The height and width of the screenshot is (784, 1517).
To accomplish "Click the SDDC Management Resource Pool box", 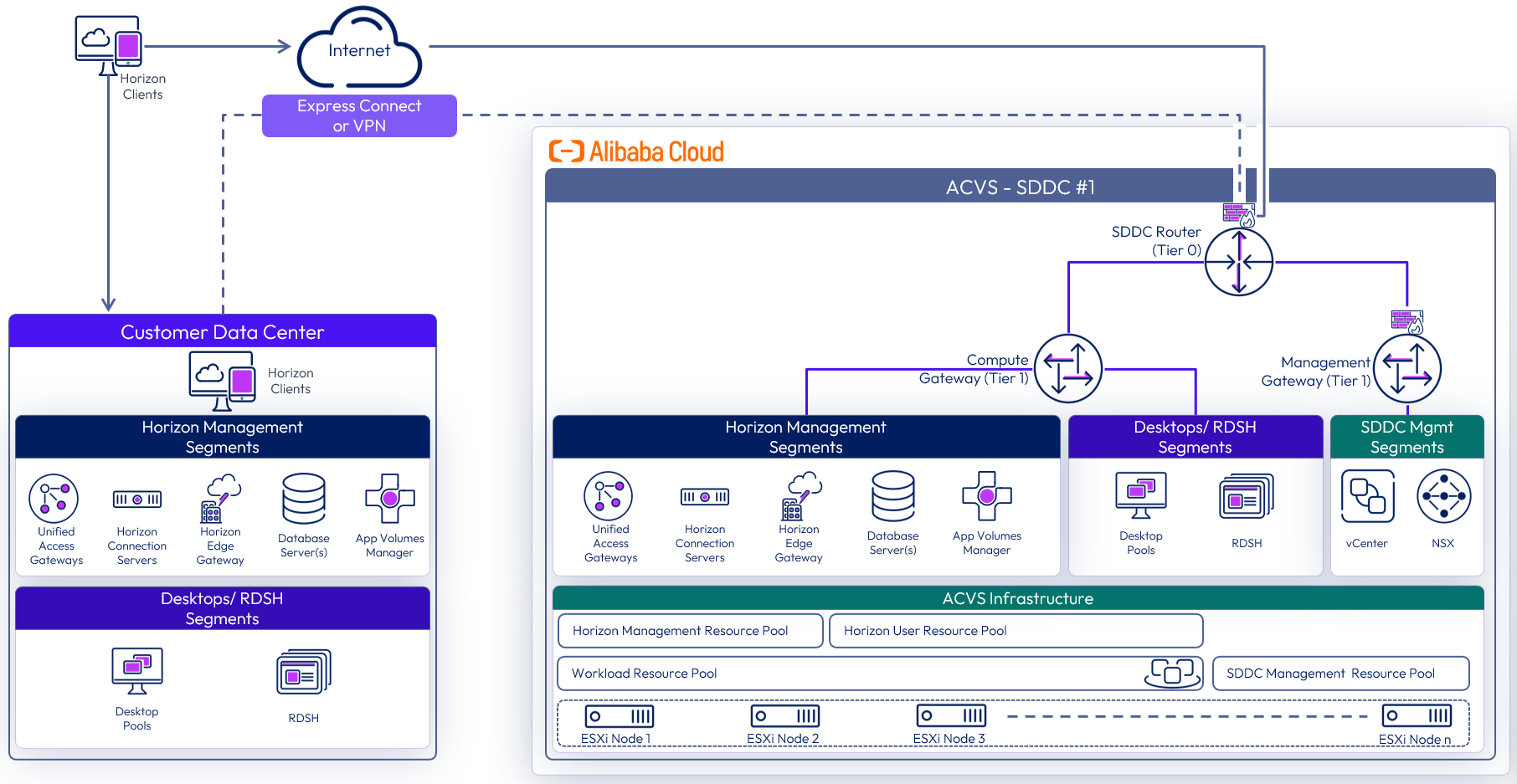I will [x=1340, y=674].
